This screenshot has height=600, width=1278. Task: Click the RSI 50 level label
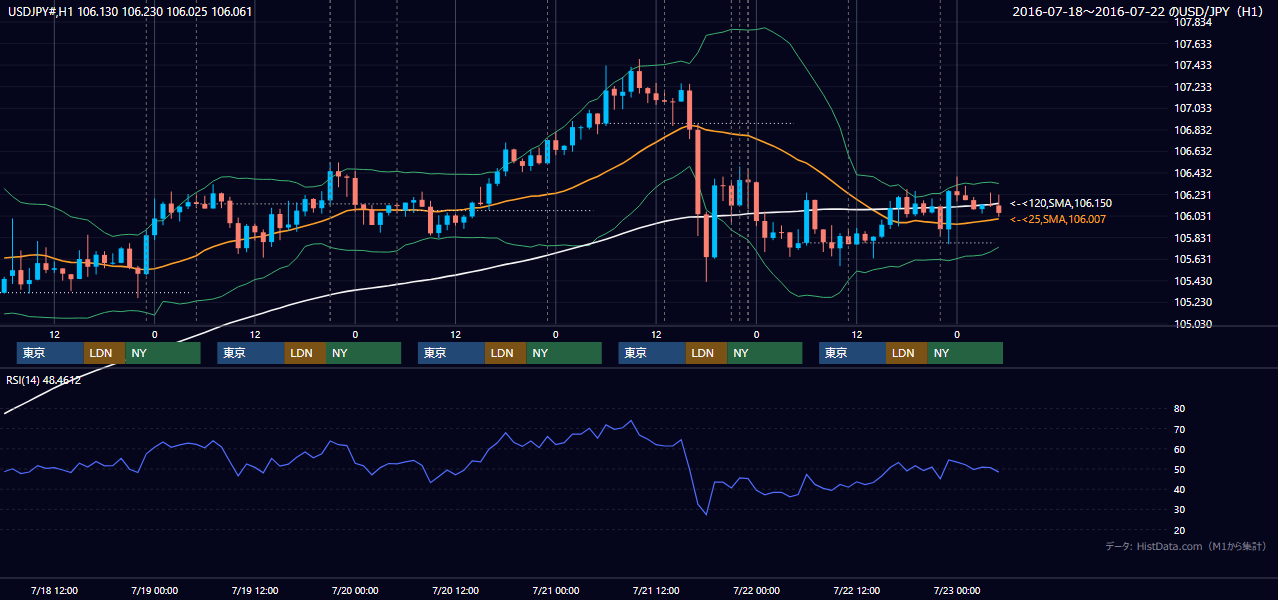pos(1179,470)
